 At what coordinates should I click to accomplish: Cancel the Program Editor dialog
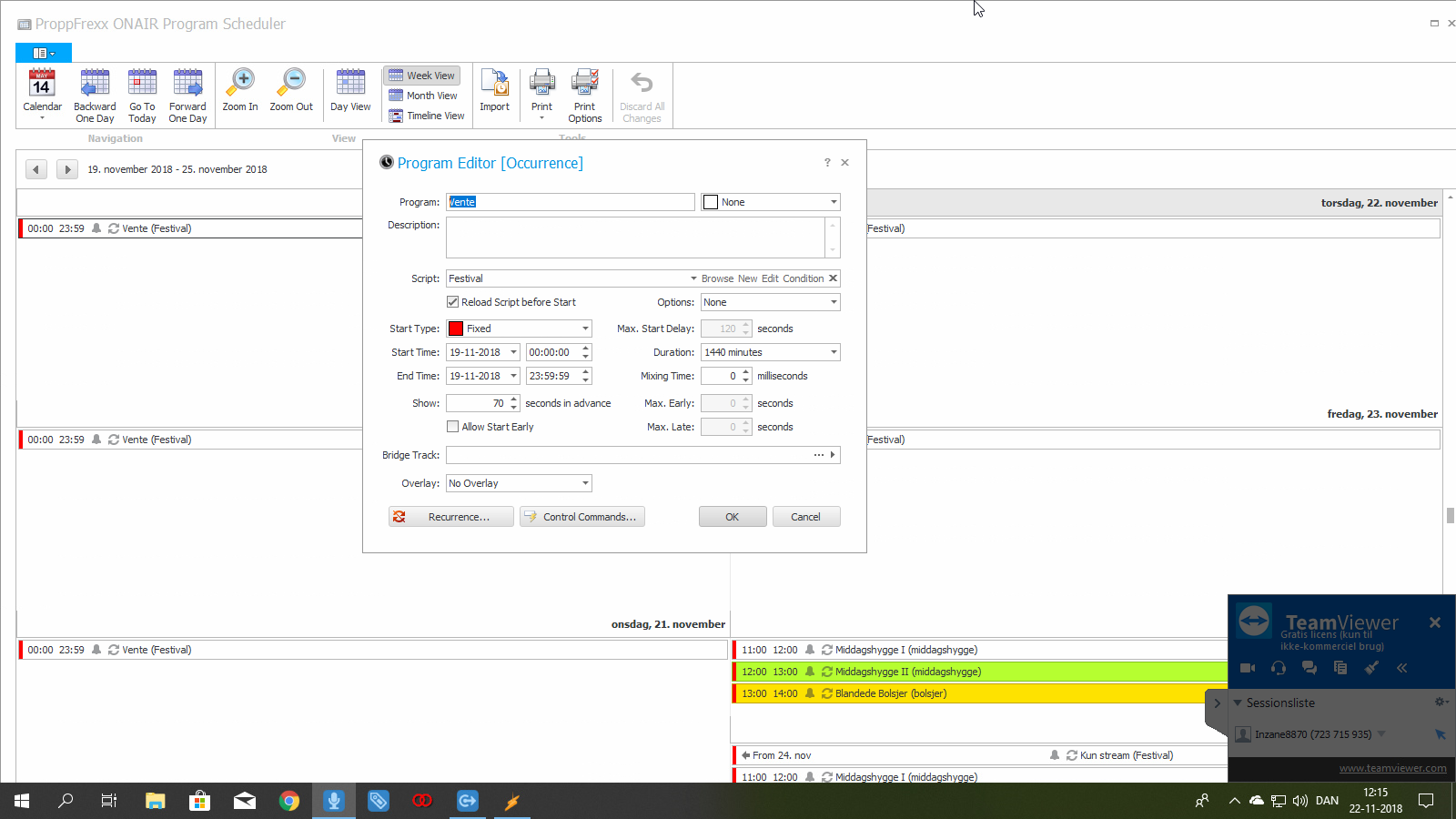coord(806,517)
